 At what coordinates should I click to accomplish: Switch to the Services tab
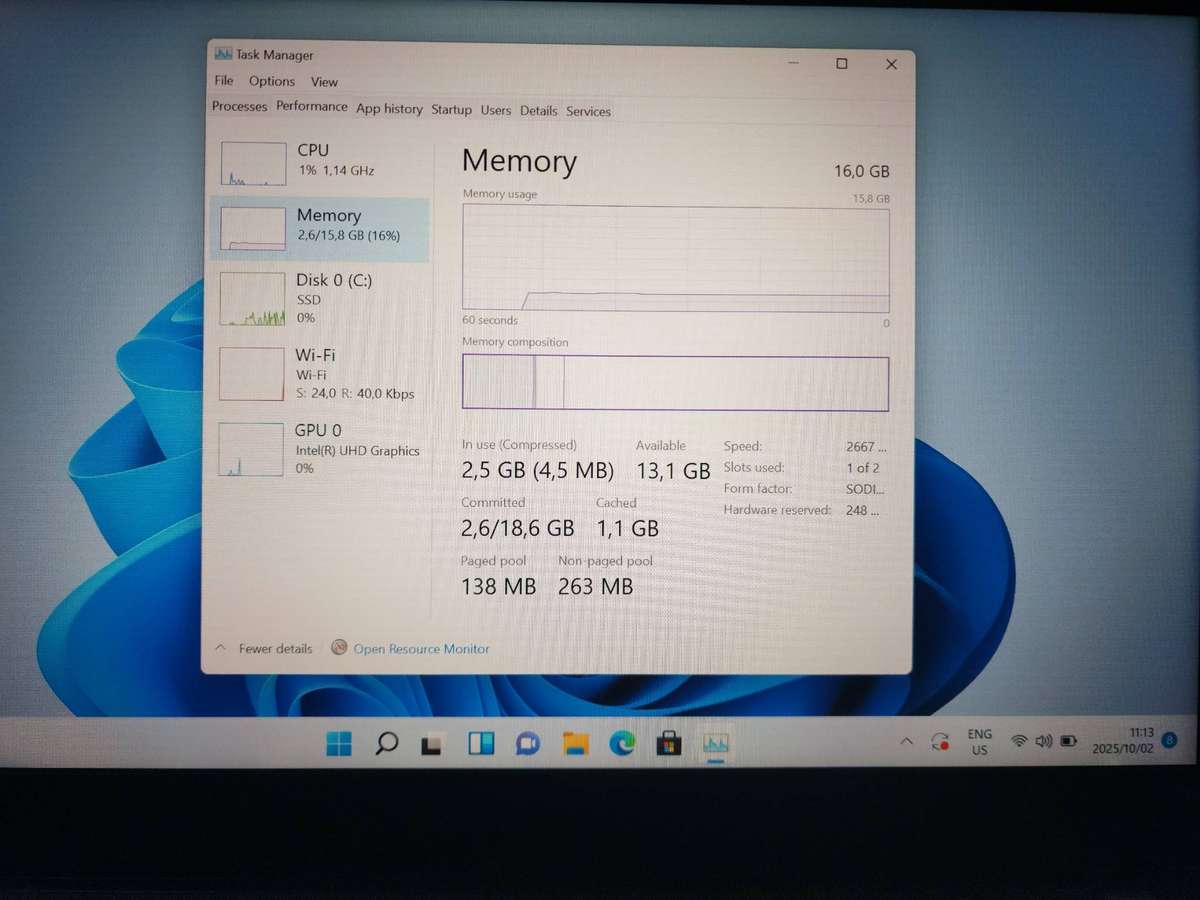588,110
